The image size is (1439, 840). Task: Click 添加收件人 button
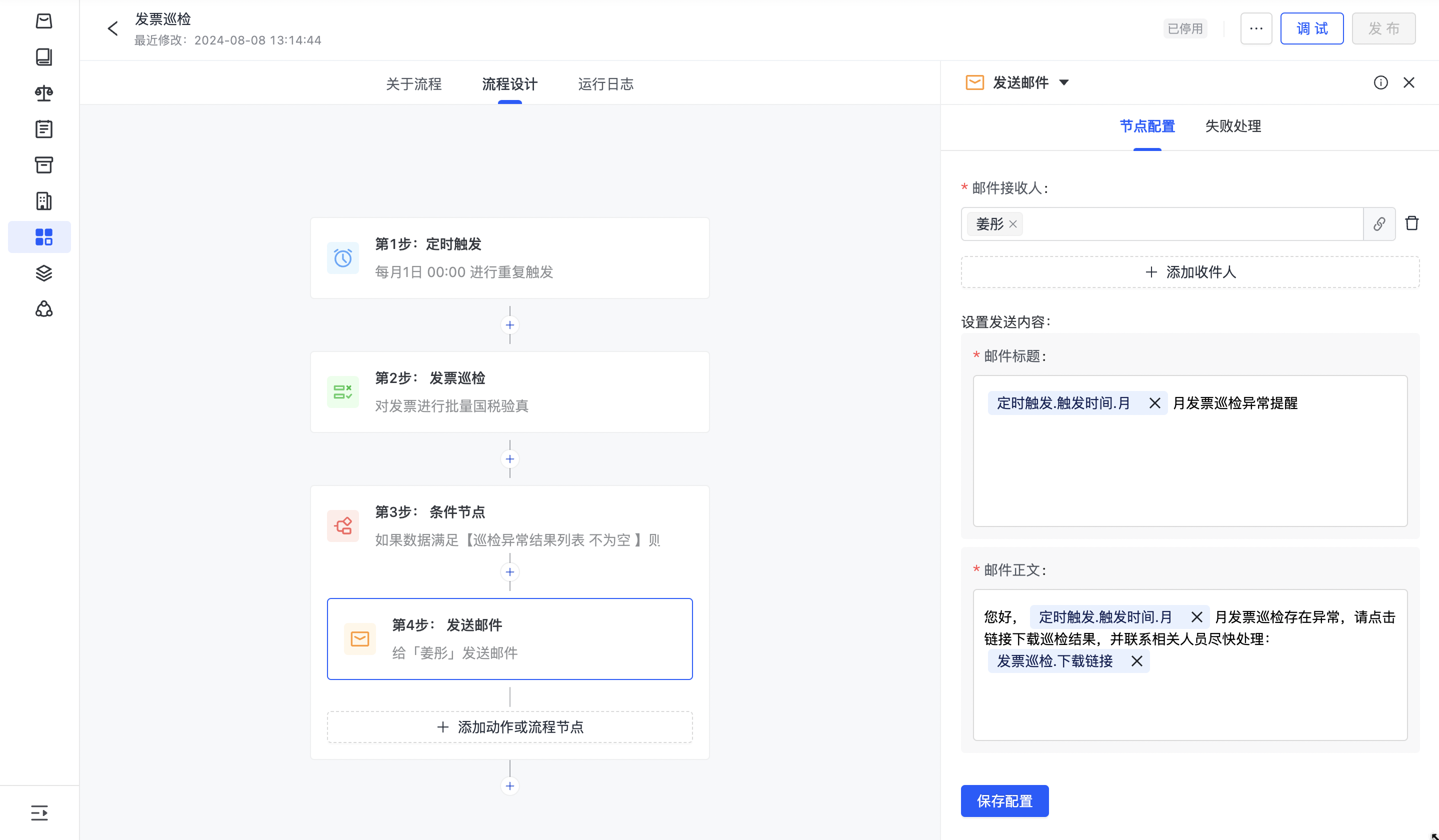click(x=1189, y=272)
